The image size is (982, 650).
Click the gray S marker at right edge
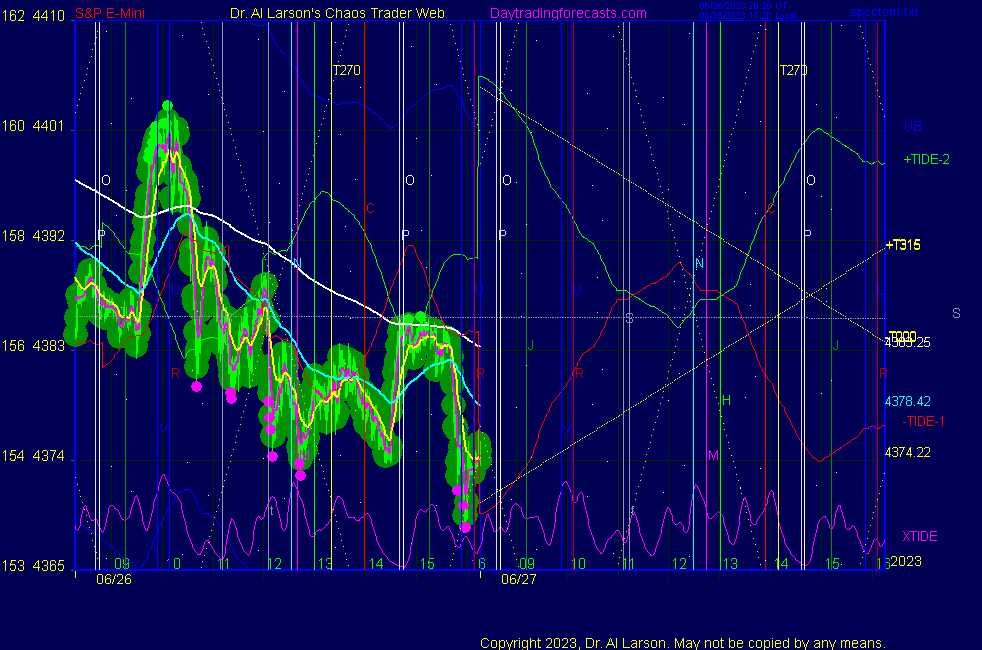pyautogui.click(x=956, y=314)
